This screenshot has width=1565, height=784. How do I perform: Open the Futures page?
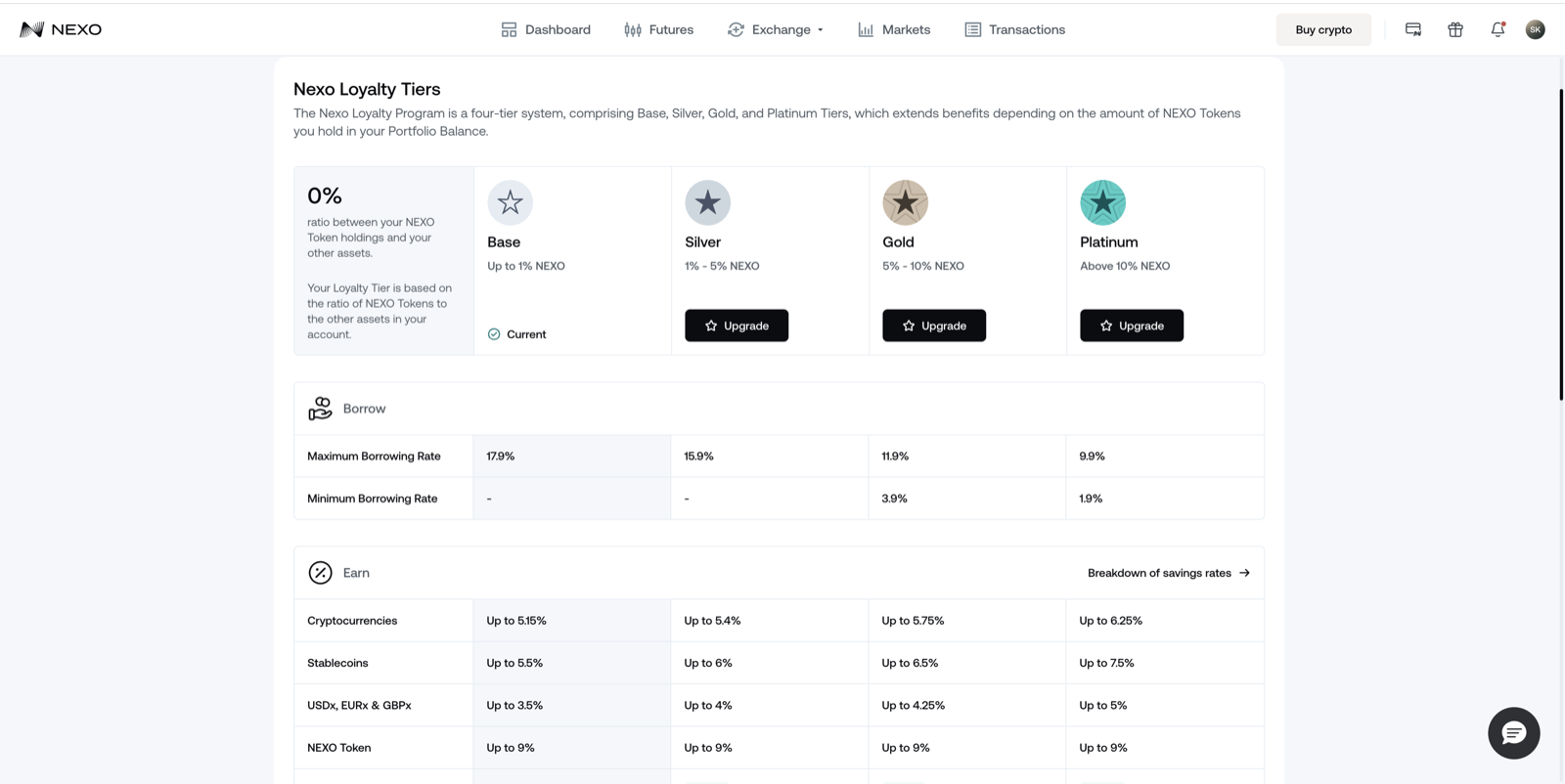point(659,29)
